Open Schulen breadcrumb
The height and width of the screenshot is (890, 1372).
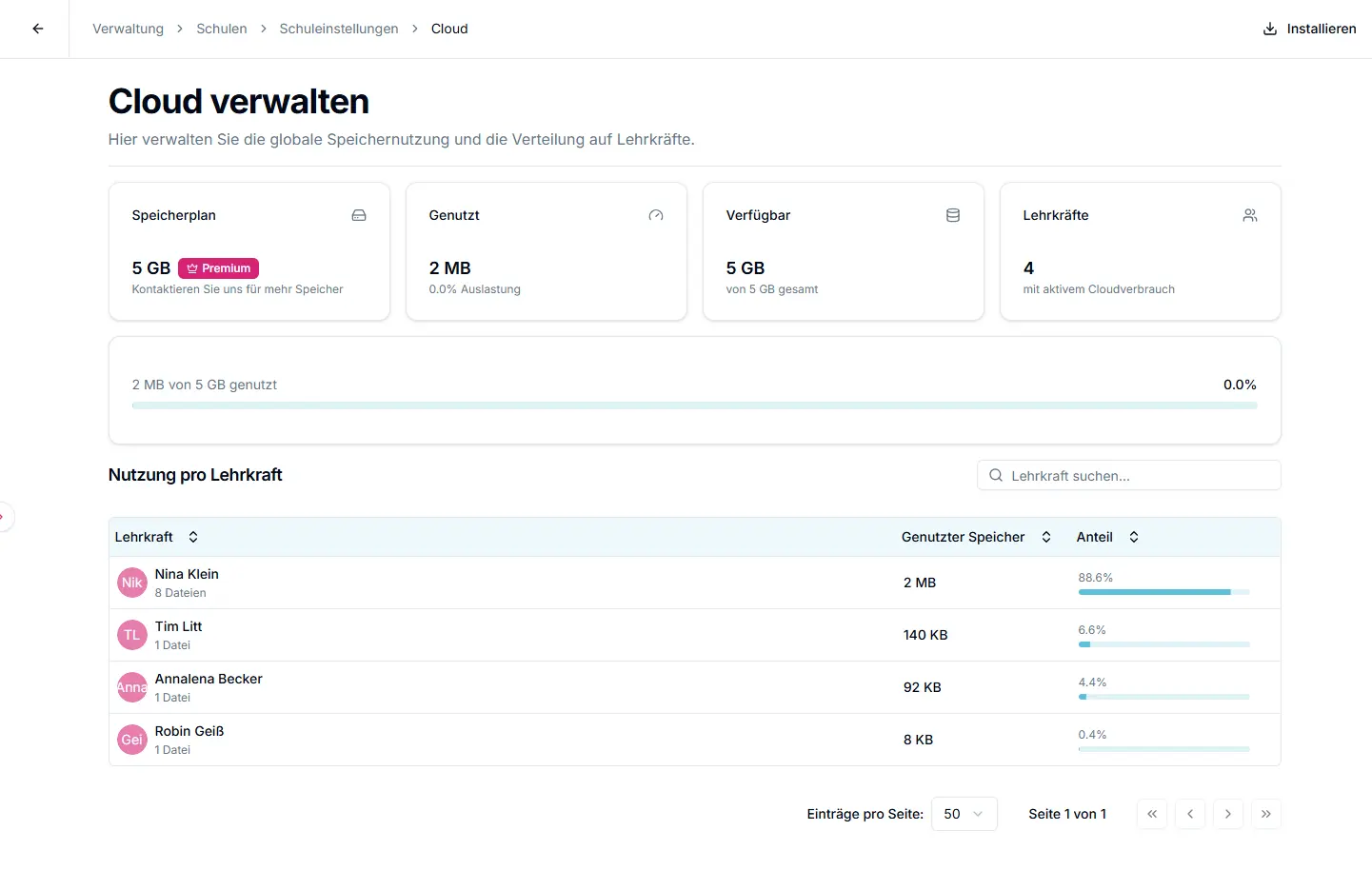[222, 29]
